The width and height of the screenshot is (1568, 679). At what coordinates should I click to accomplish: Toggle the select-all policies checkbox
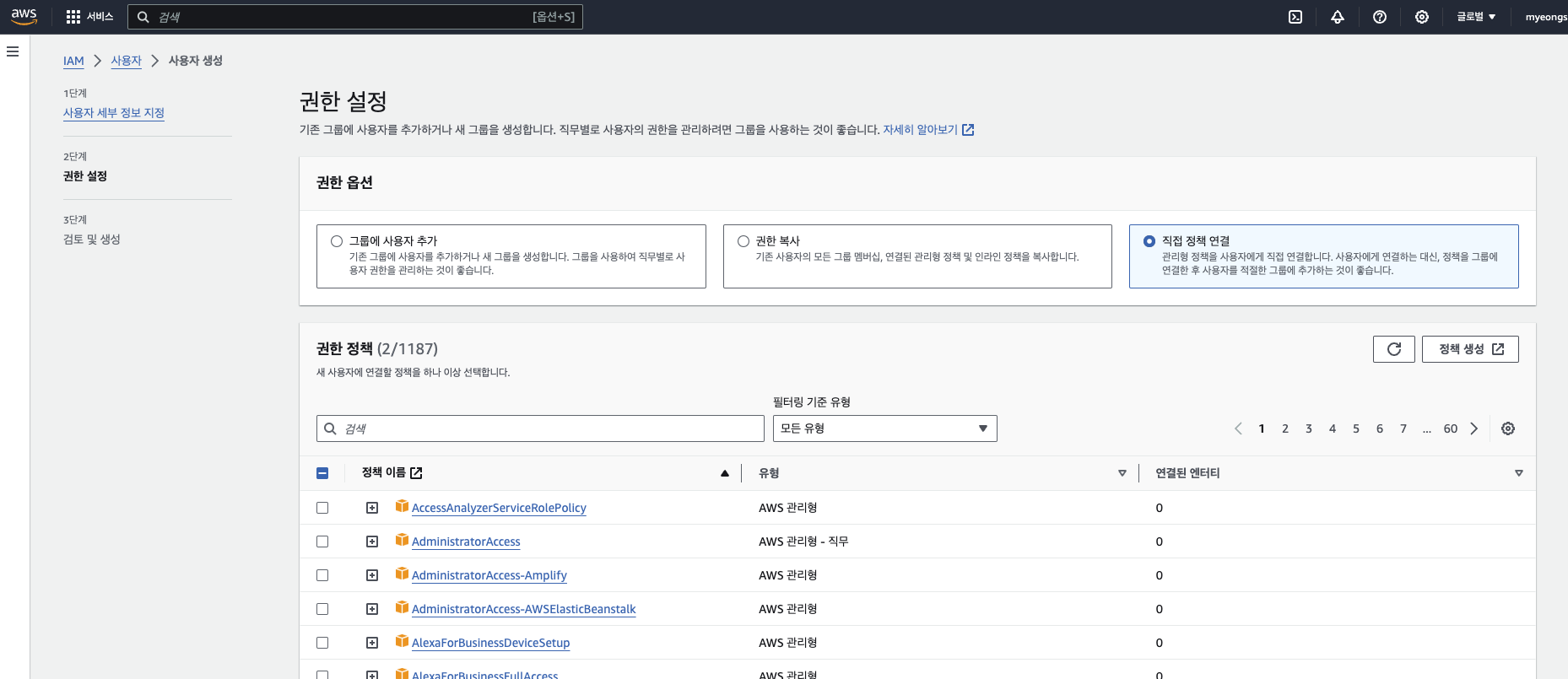(x=322, y=473)
